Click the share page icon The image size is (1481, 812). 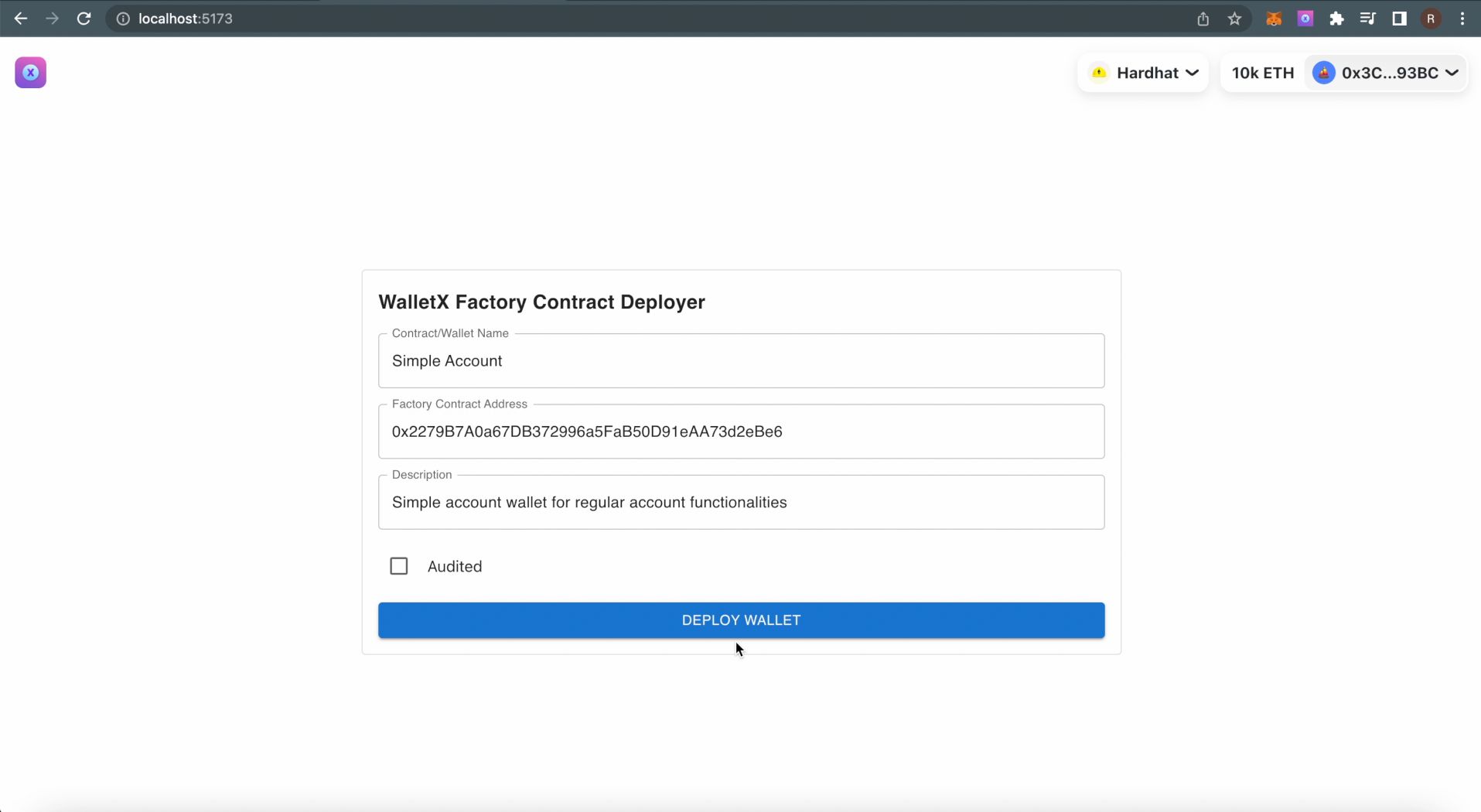pos(1203,19)
